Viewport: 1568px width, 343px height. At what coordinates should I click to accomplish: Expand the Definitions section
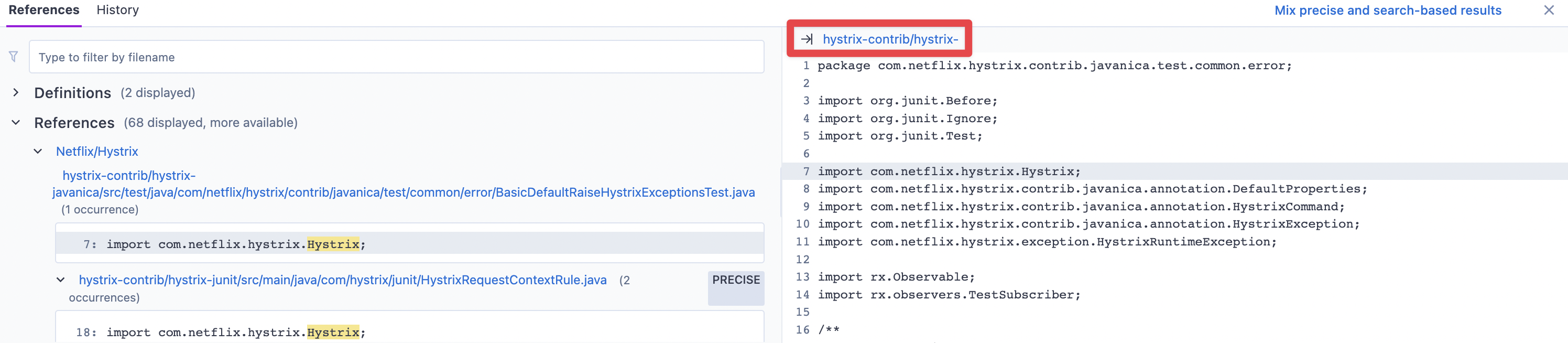coord(16,93)
